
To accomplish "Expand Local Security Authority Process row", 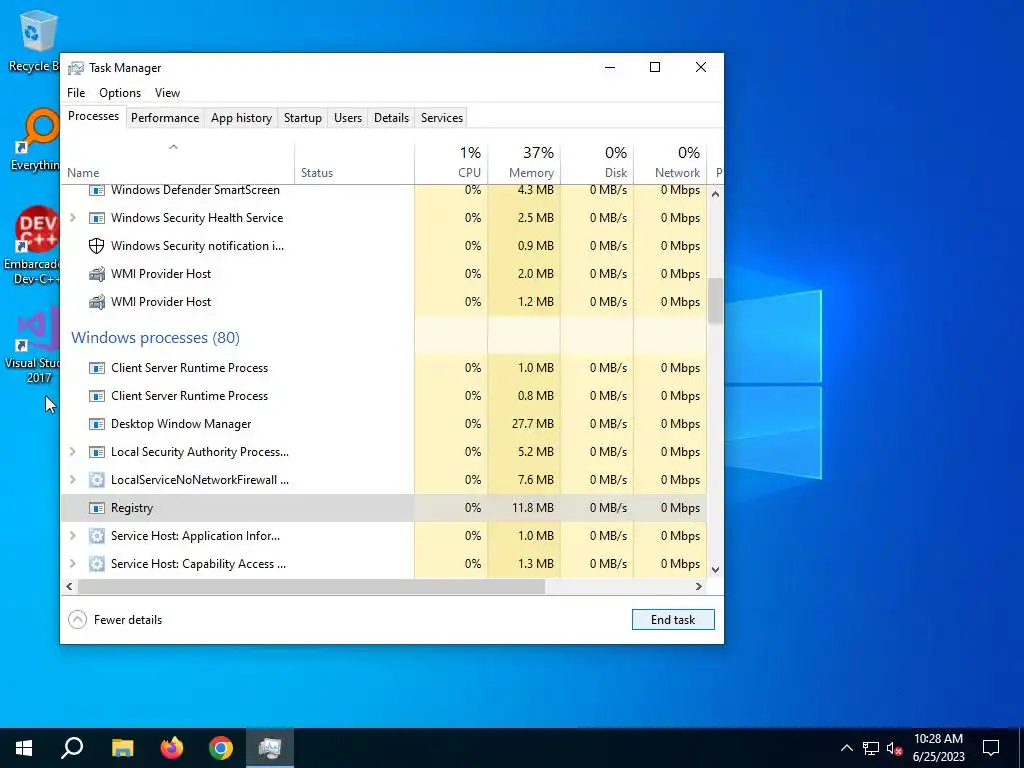I will pos(73,452).
